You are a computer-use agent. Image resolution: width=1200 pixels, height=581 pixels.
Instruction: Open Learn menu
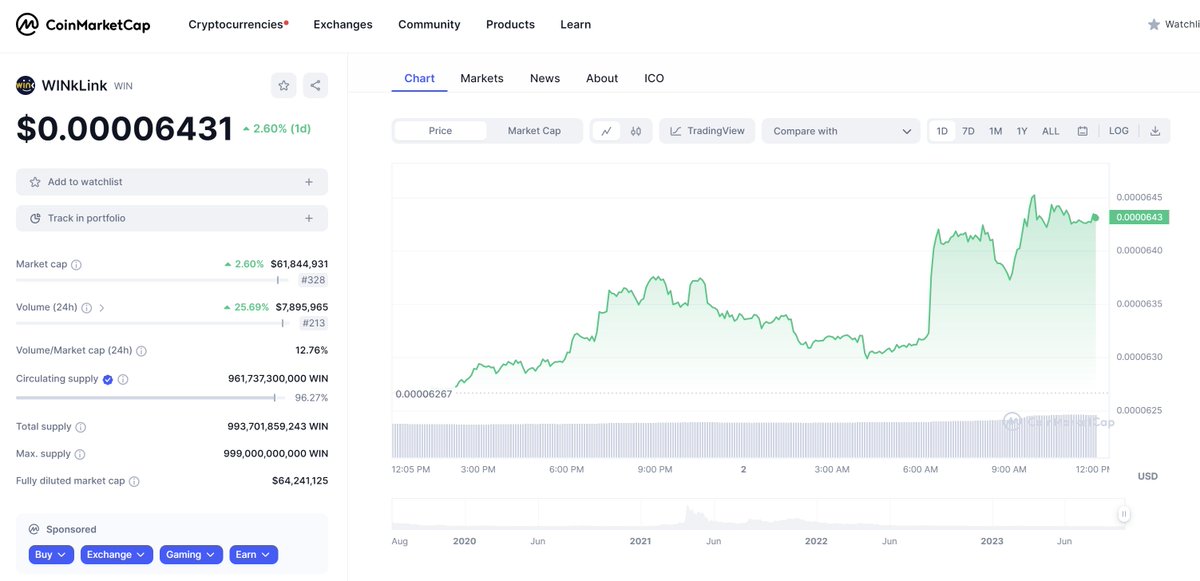click(575, 24)
